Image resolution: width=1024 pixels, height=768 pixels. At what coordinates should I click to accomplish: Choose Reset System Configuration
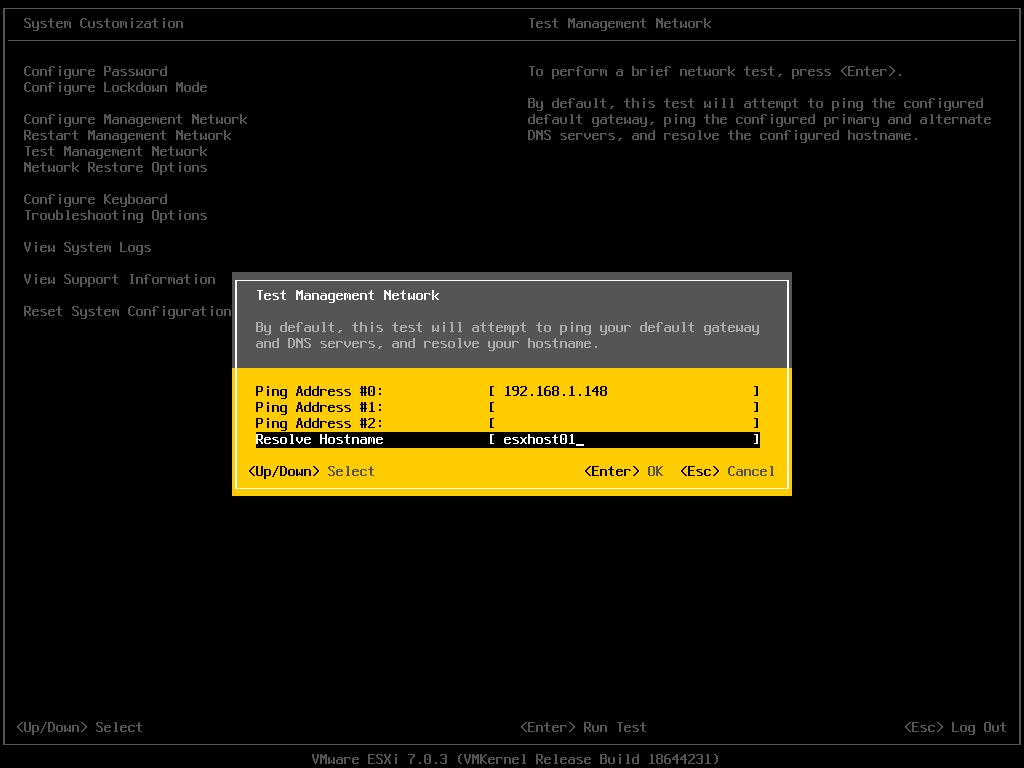[127, 312]
